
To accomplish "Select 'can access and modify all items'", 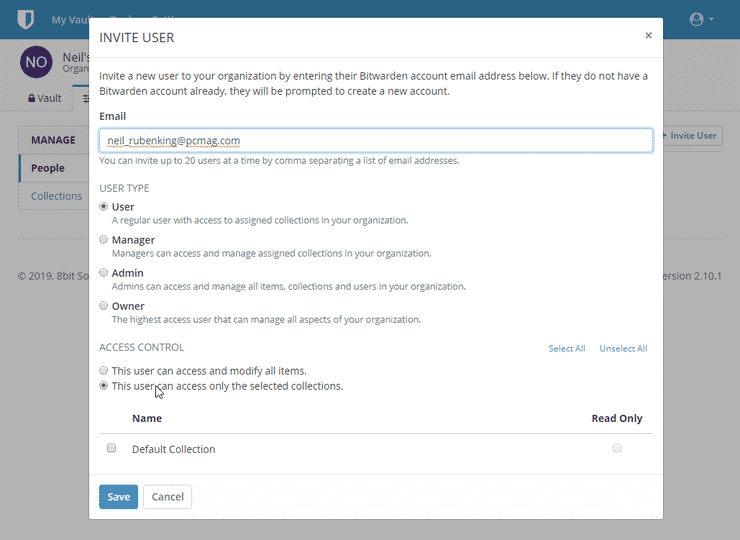I will point(103,371).
